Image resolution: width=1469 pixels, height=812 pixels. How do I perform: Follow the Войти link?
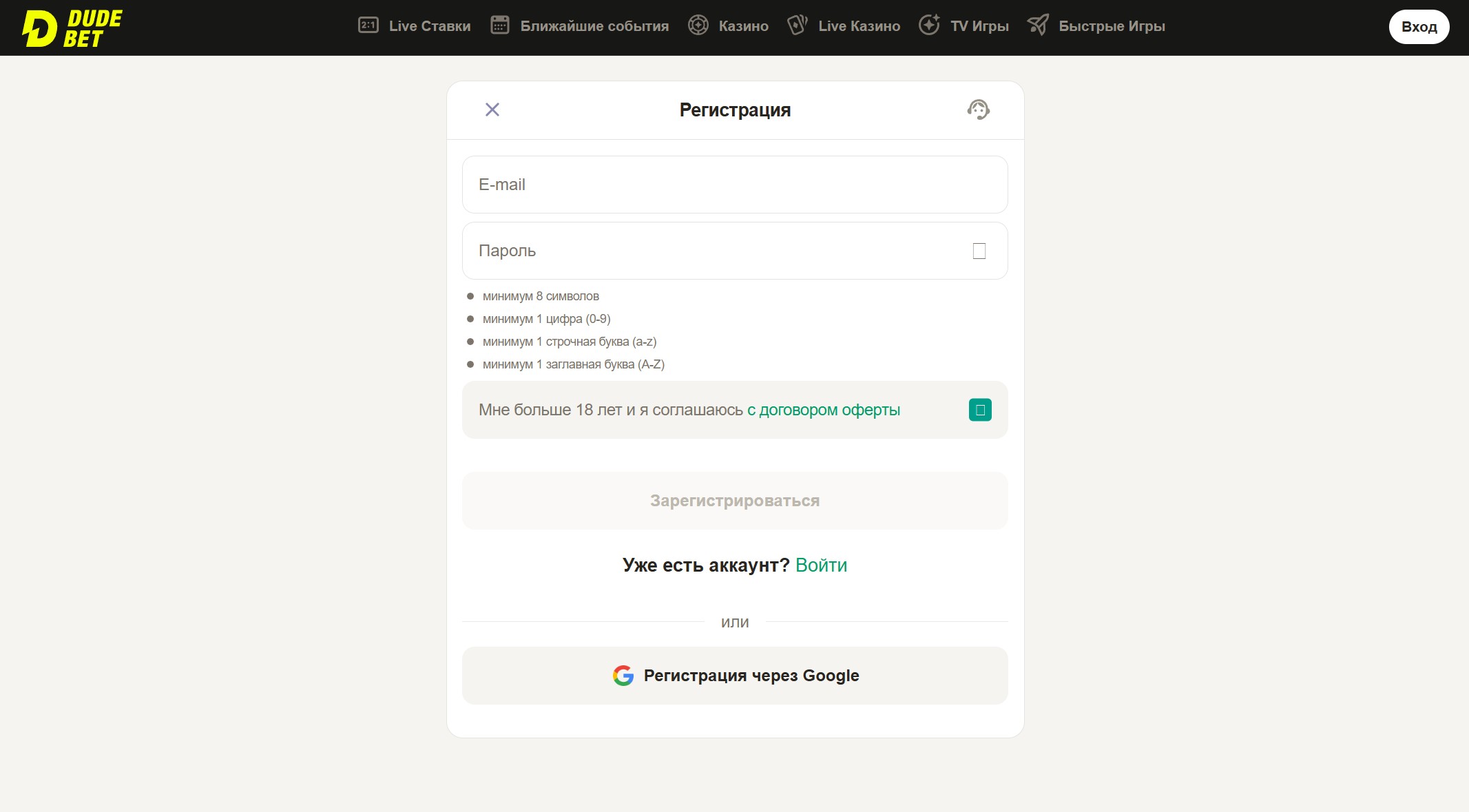(x=821, y=565)
